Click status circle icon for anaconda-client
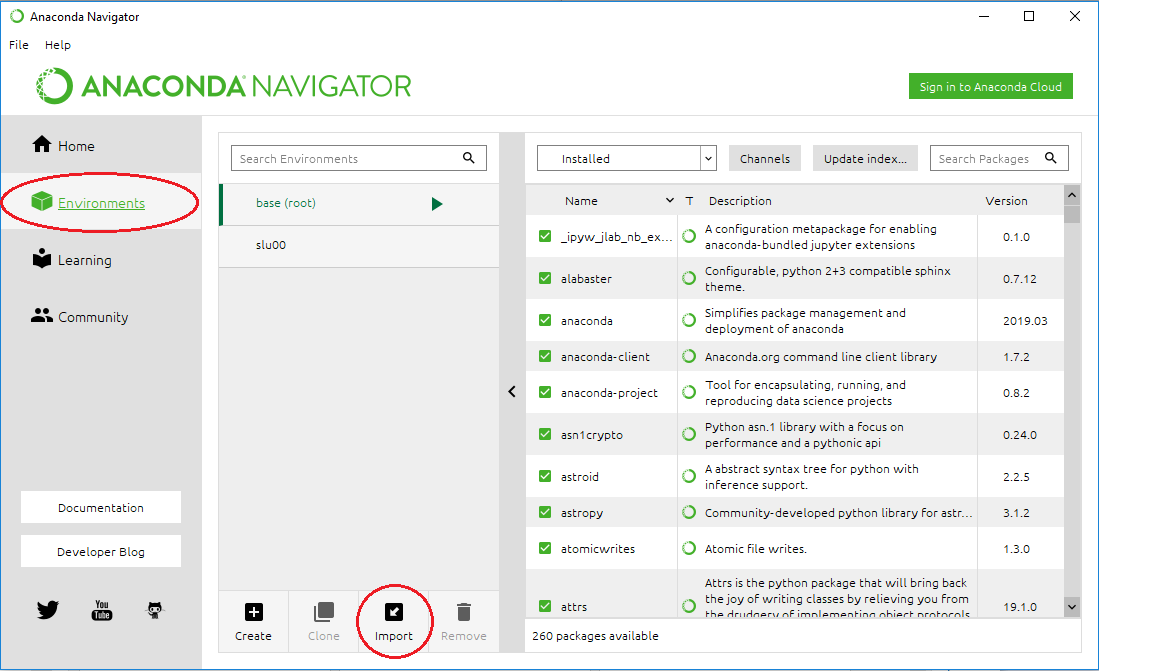The image size is (1152, 671). 689,356
